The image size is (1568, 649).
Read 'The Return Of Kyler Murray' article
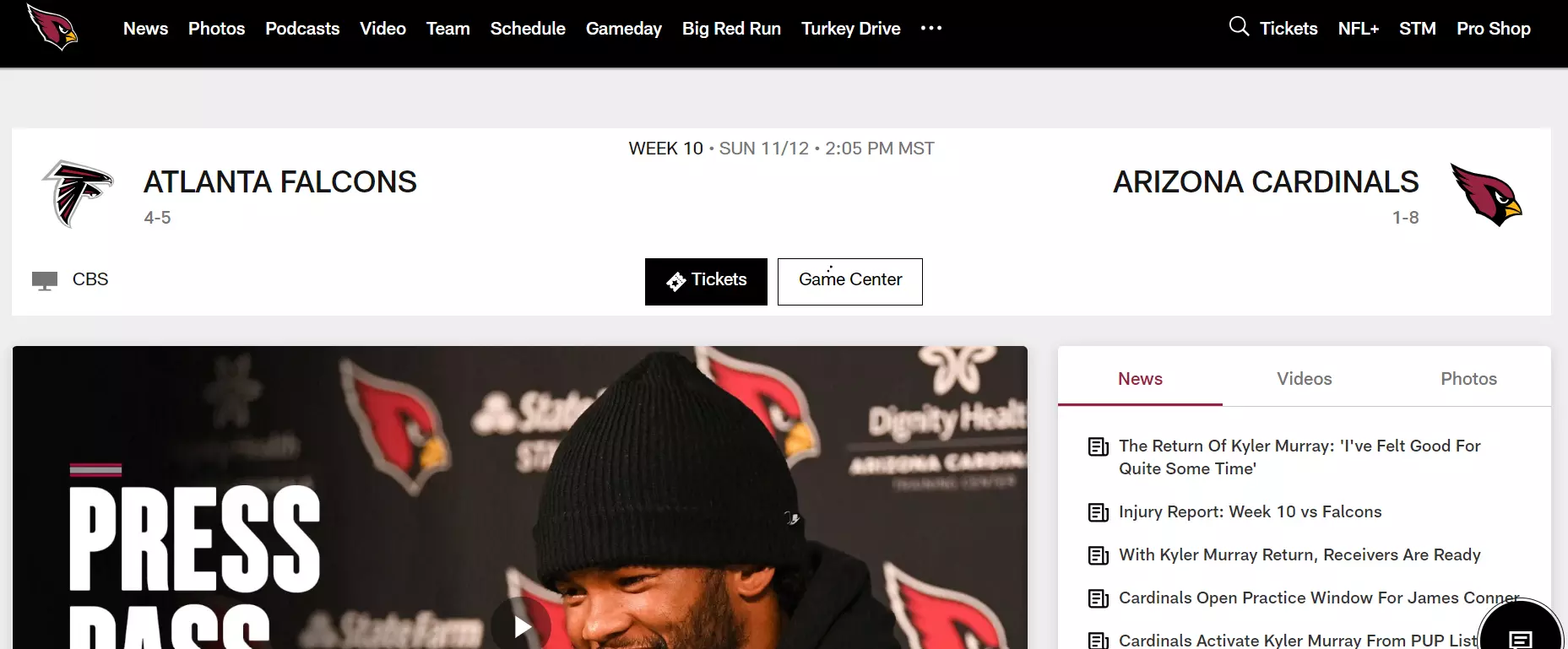click(x=1299, y=457)
